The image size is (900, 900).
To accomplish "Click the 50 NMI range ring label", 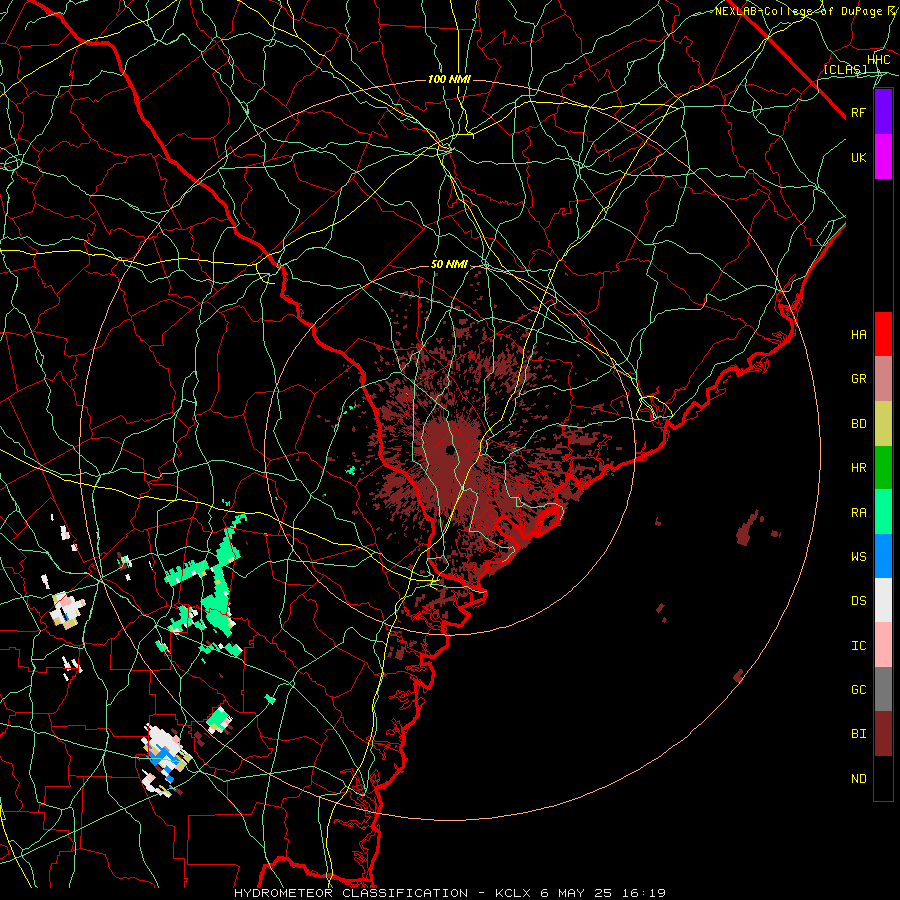I will click(x=449, y=265).
